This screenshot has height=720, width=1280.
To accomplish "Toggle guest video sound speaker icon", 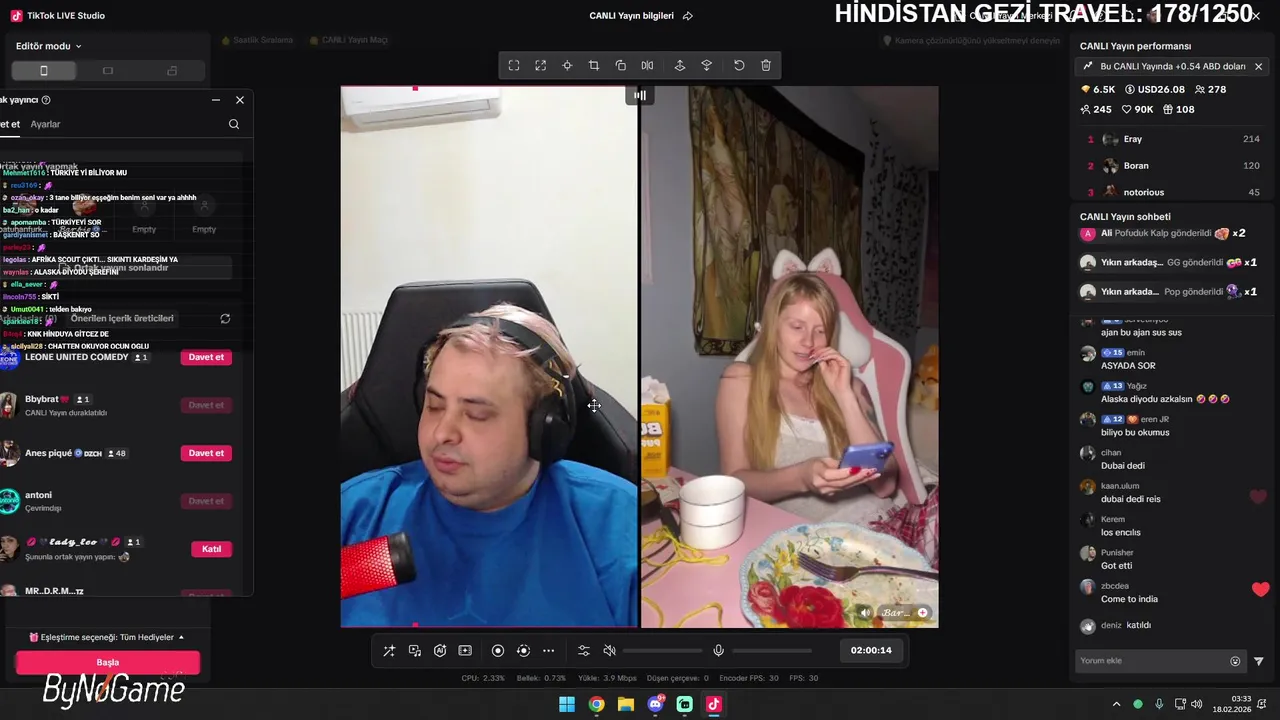I will 865,613.
